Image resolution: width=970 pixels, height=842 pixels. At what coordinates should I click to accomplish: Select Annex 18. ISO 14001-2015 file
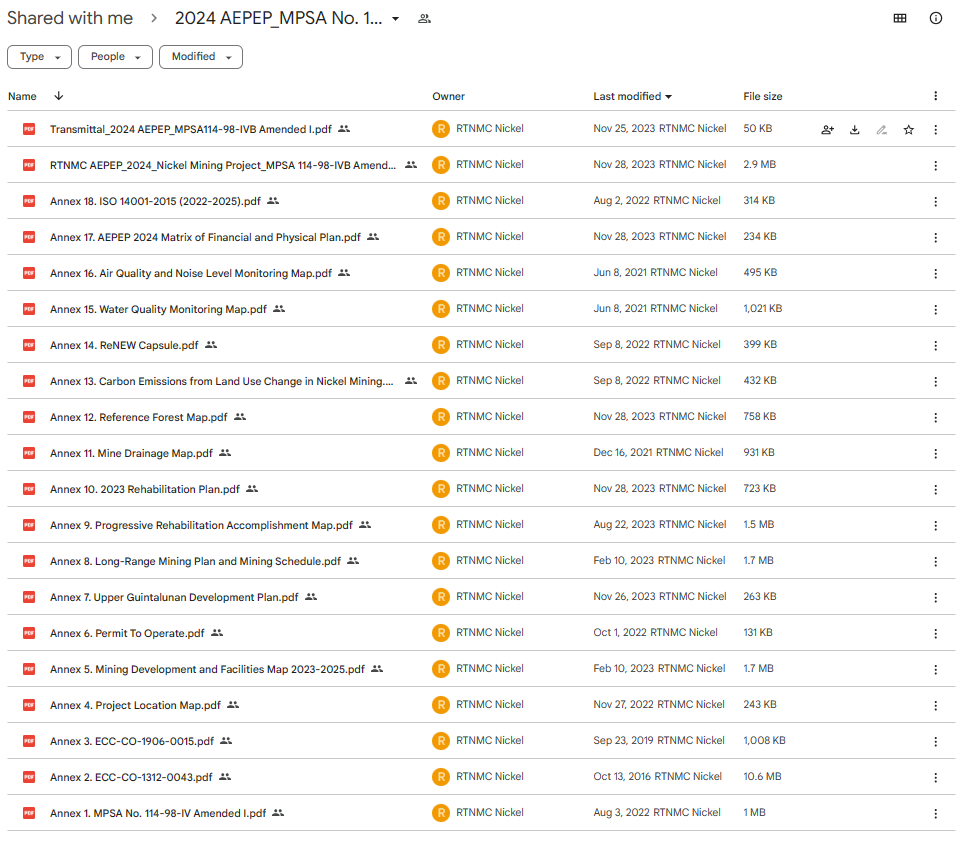[x=155, y=201]
